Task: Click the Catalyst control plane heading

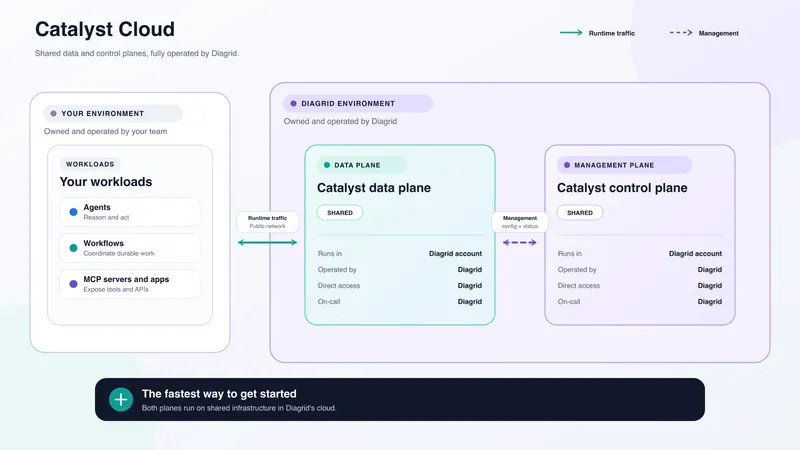Action: tap(622, 188)
